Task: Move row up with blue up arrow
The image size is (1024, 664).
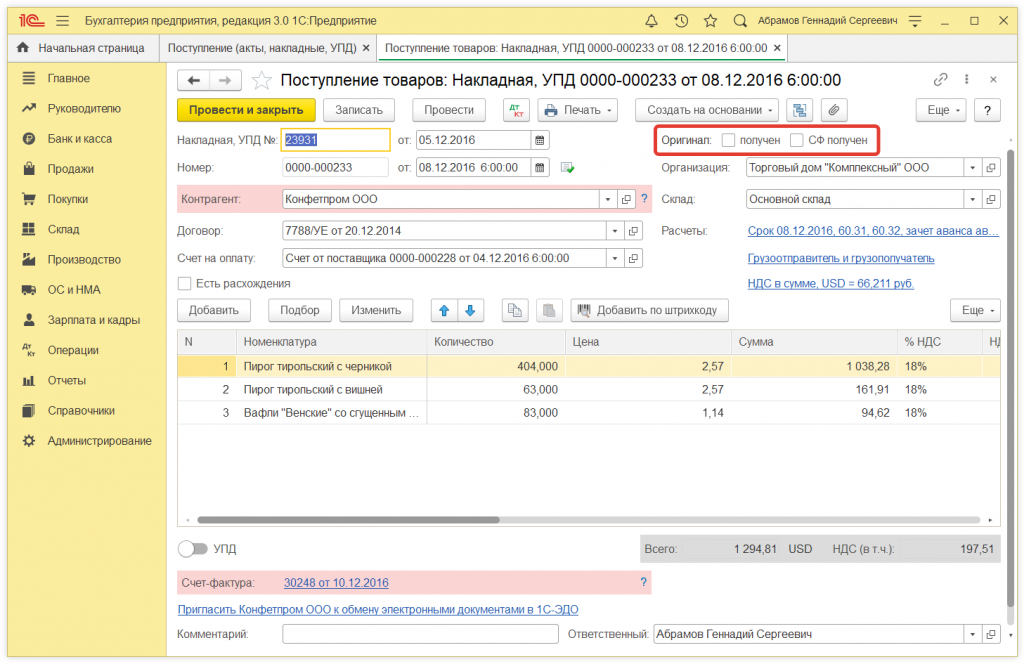Action: click(445, 310)
